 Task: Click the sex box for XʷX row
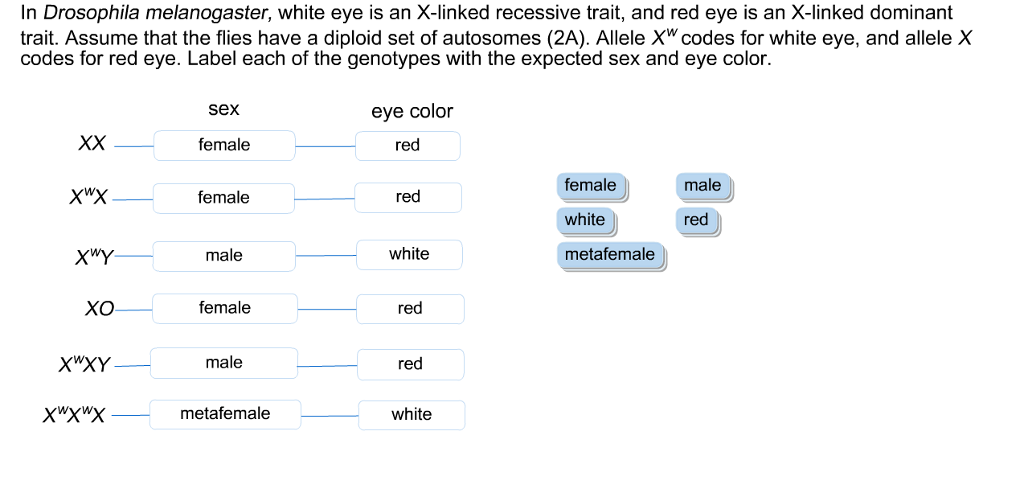[223, 198]
